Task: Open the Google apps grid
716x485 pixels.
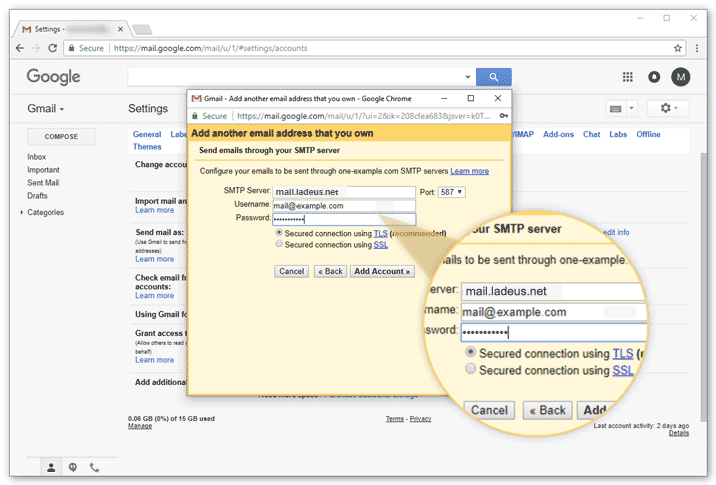Action: [x=628, y=77]
